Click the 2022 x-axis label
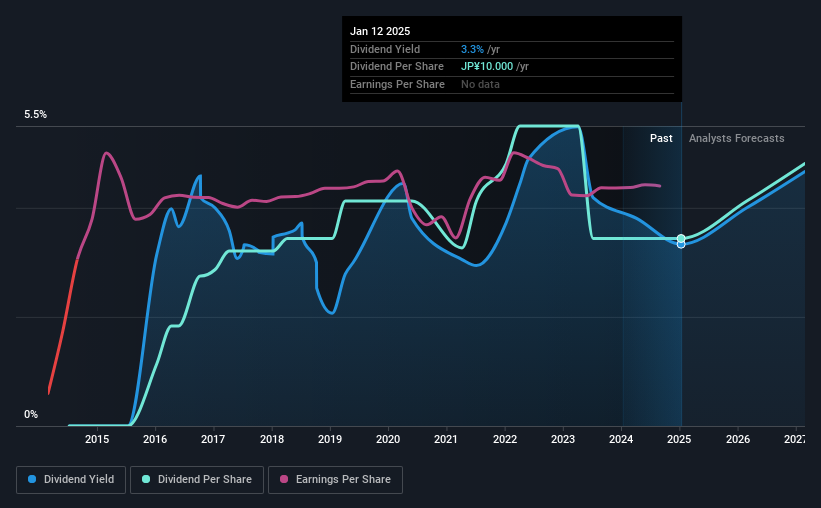This screenshot has width=821, height=508. 505,439
